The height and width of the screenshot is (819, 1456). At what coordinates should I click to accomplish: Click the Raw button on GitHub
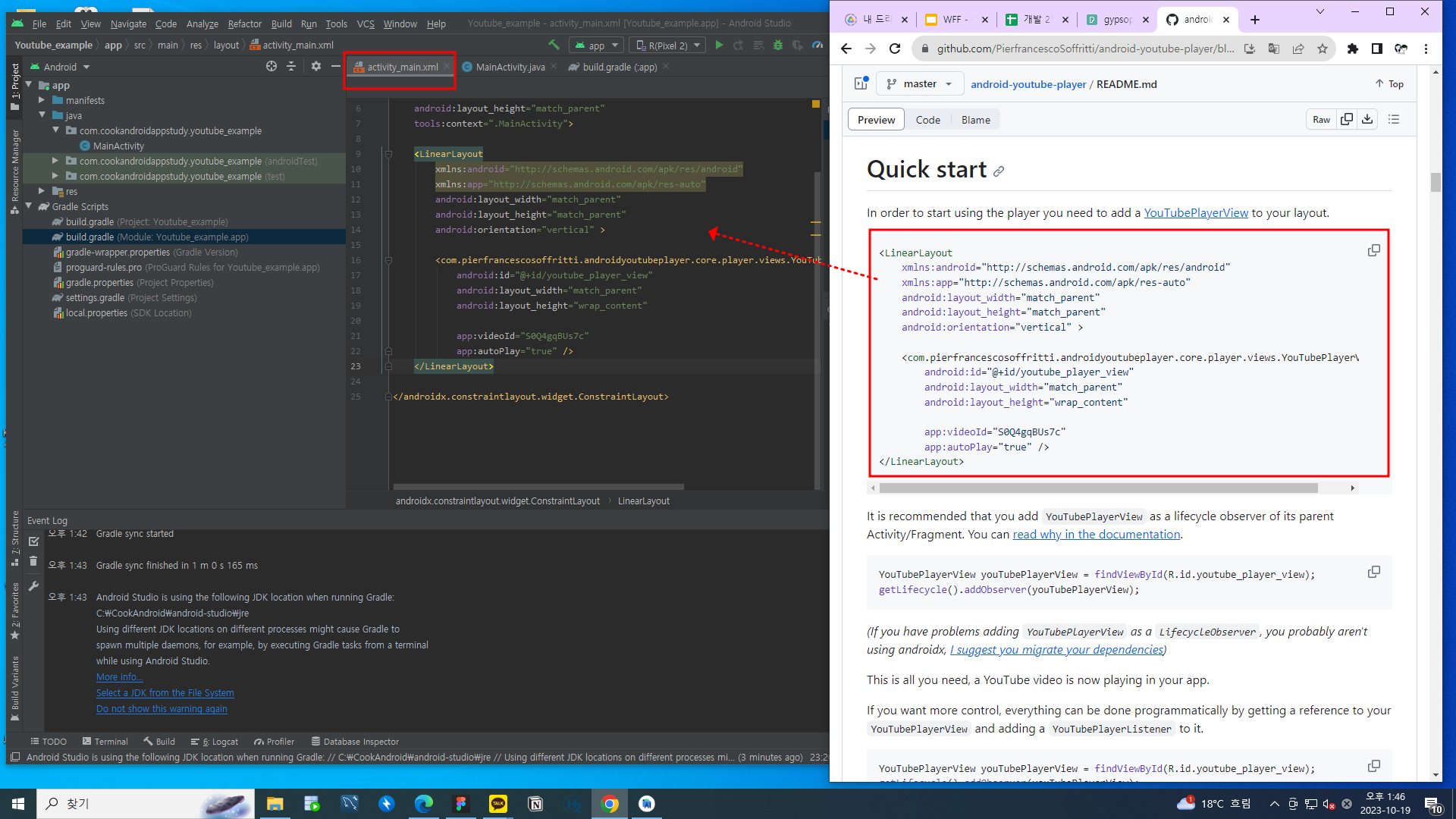[x=1321, y=120]
